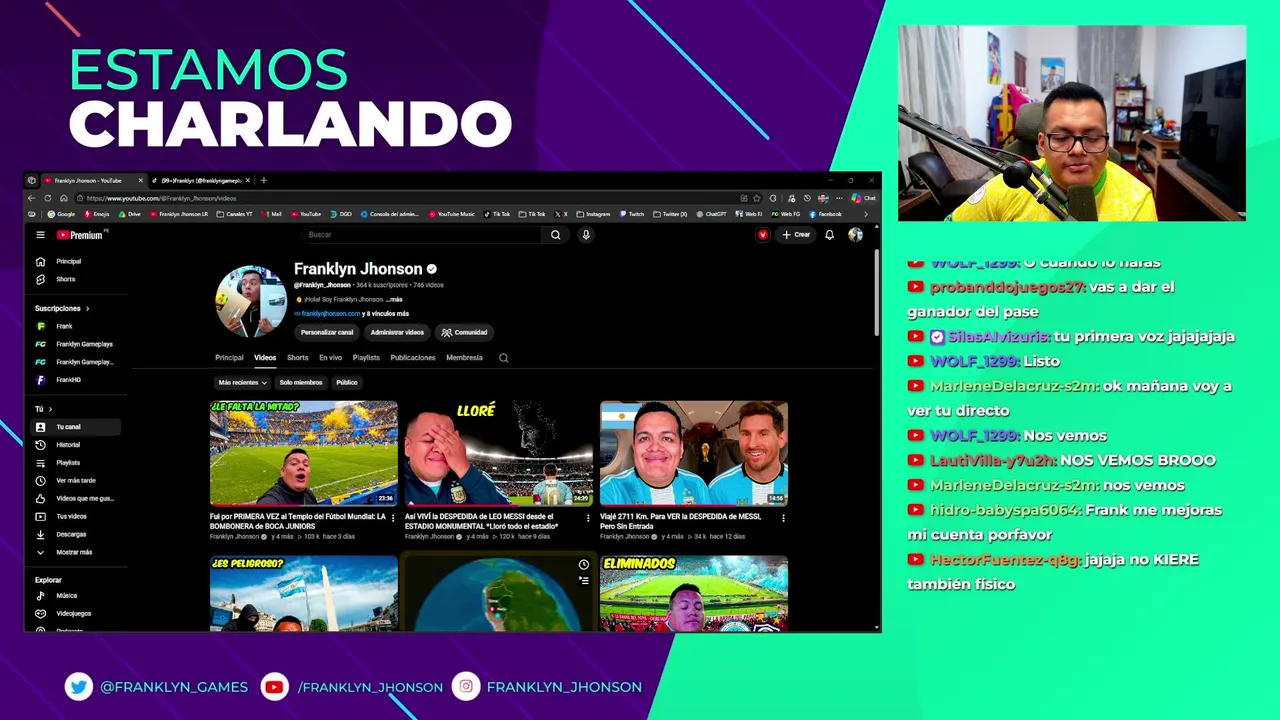
Task: Click the Personalizar canal button
Action: coord(327,333)
